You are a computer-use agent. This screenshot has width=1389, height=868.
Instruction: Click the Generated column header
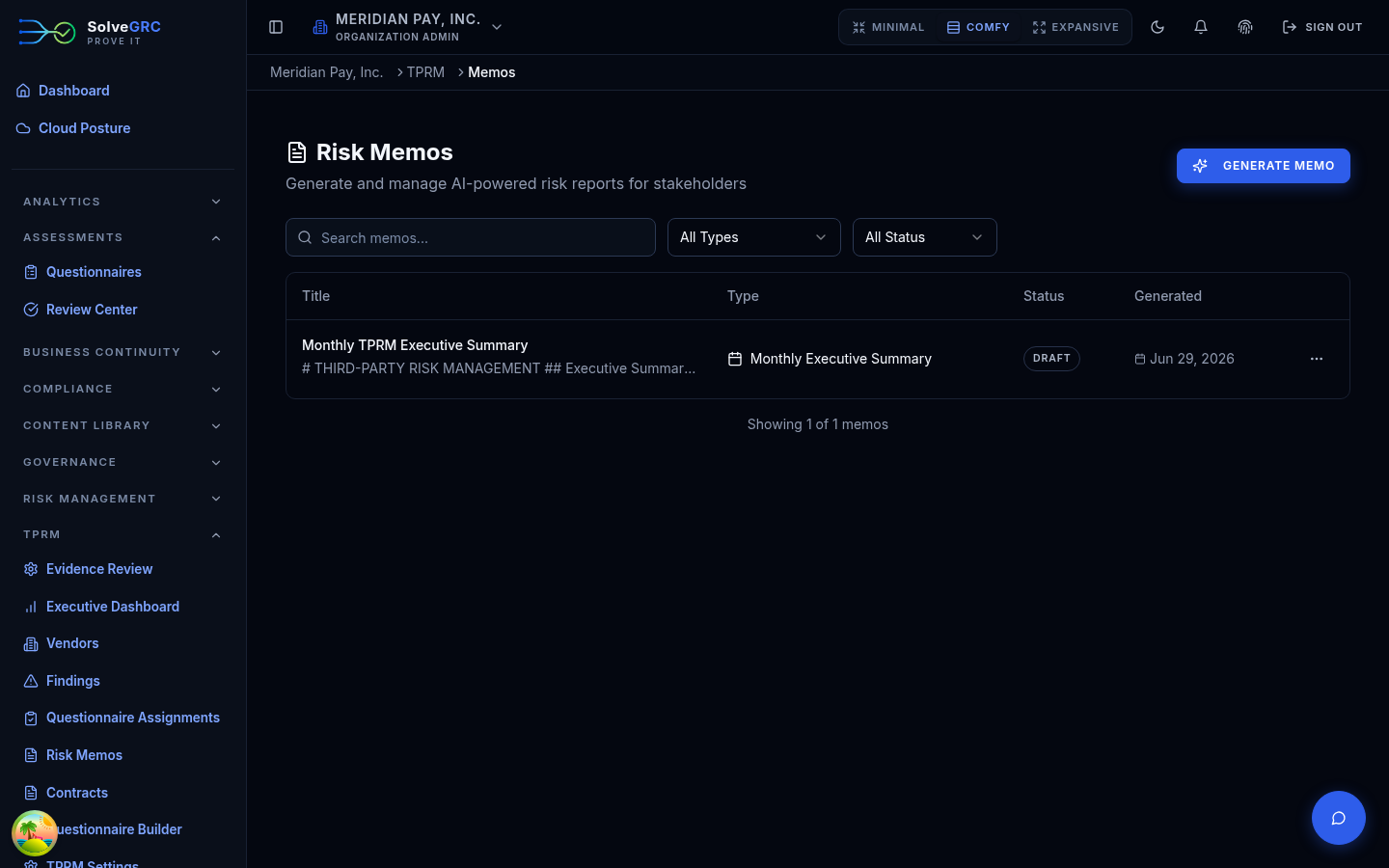click(1168, 296)
